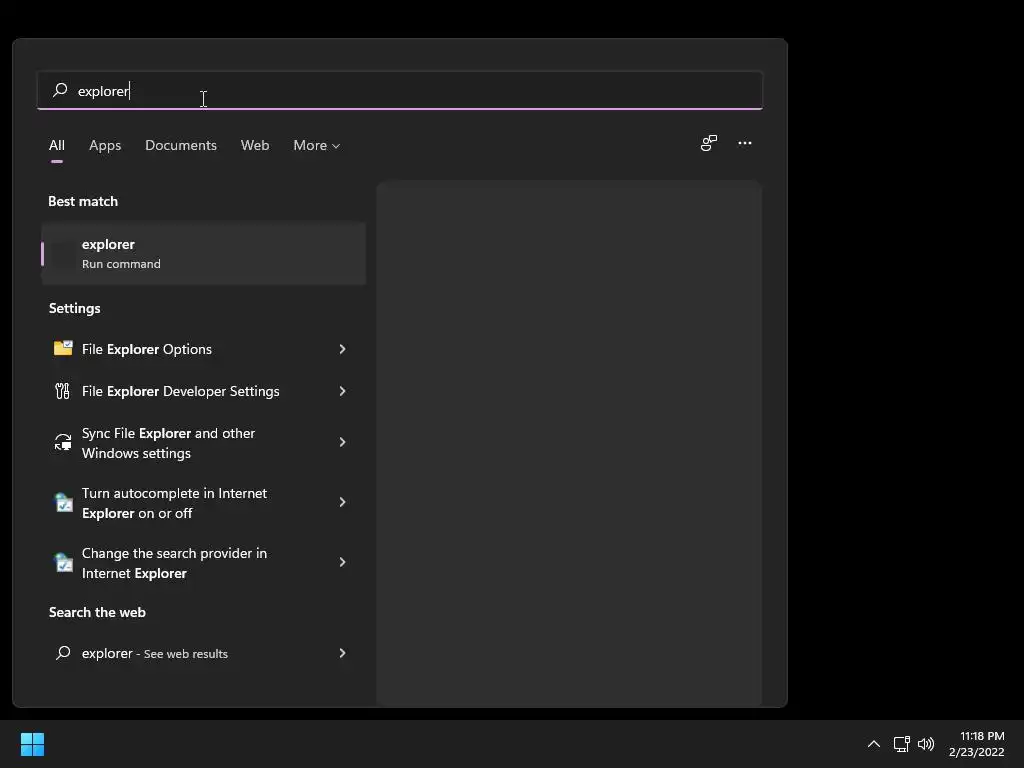
Task: Open File Explorer Options setting
Action: [203, 349]
